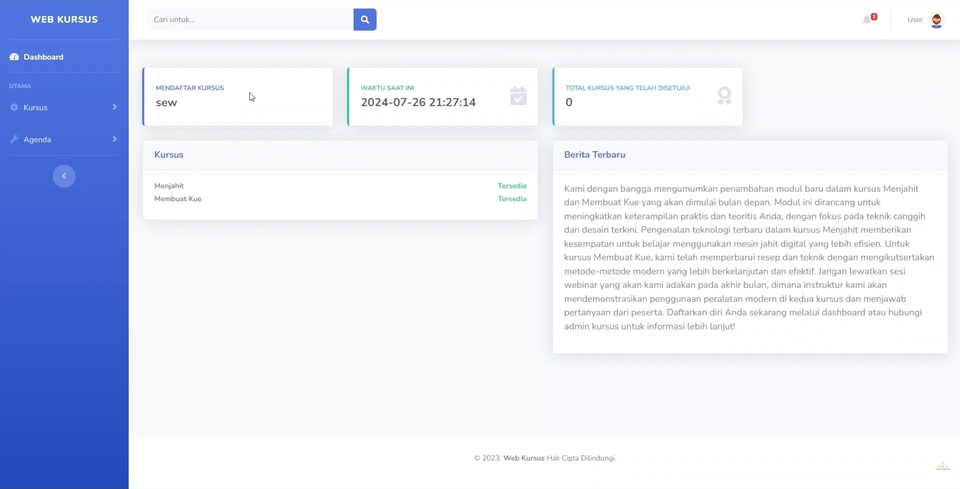Viewport: 960px width, 489px height.
Task: Open the notifications bell
Action: pos(867,20)
